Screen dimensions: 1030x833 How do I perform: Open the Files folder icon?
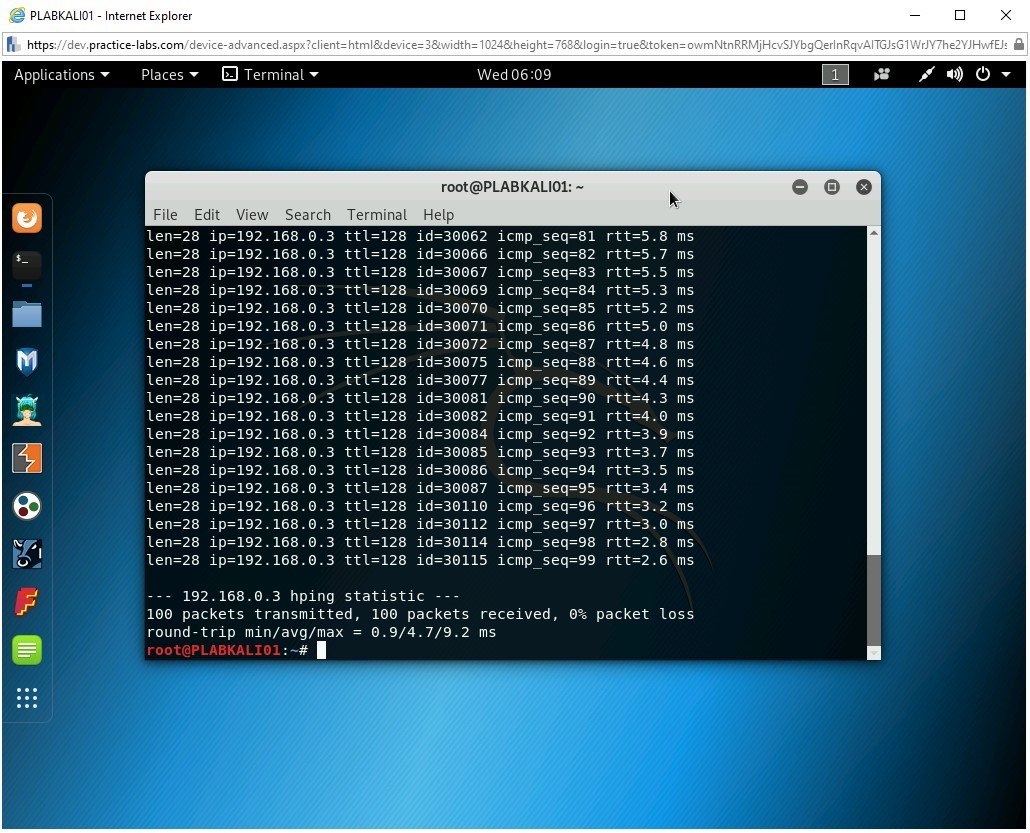pyautogui.click(x=27, y=314)
